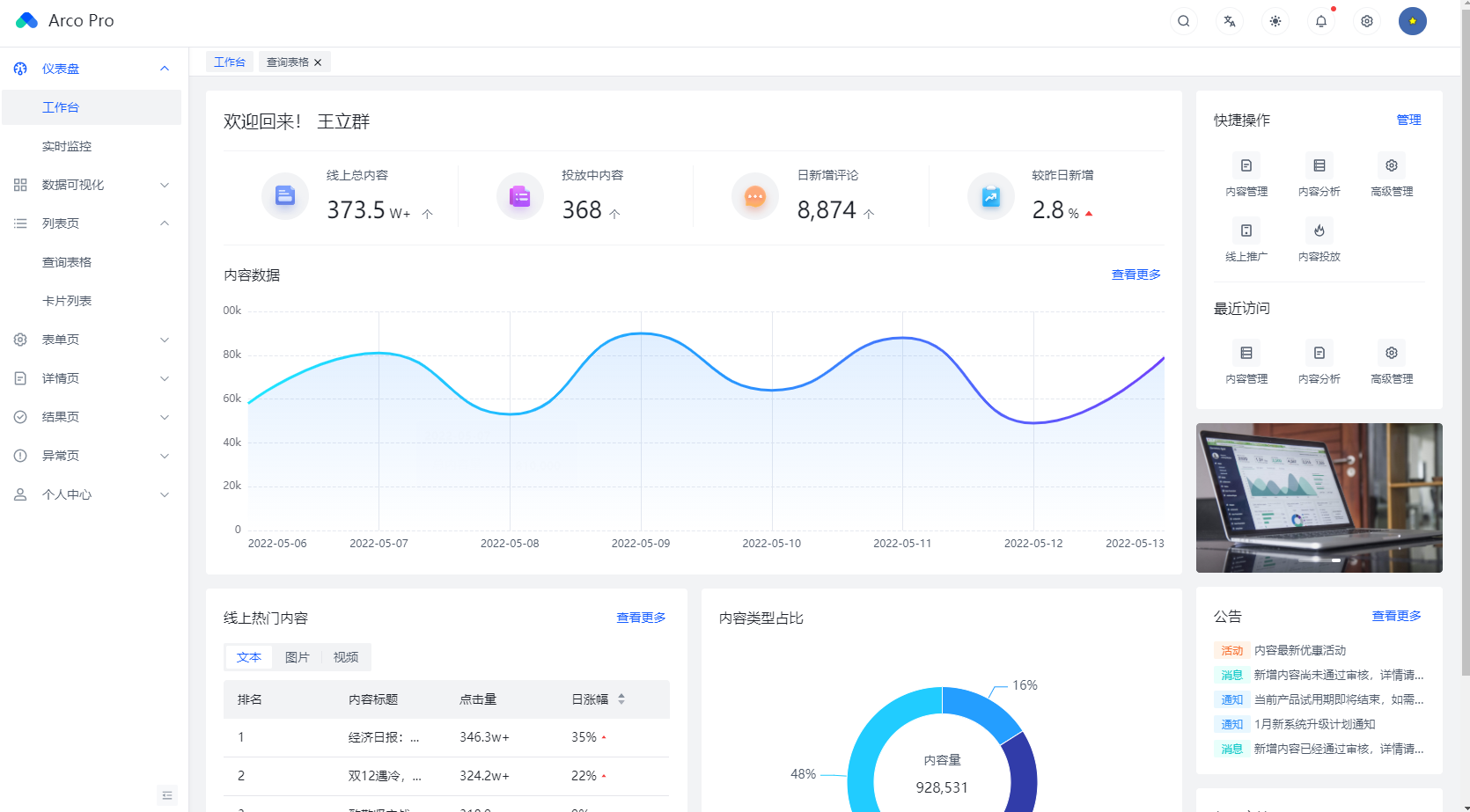Open 查看更多 for 线上热门内容

pos(641,618)
